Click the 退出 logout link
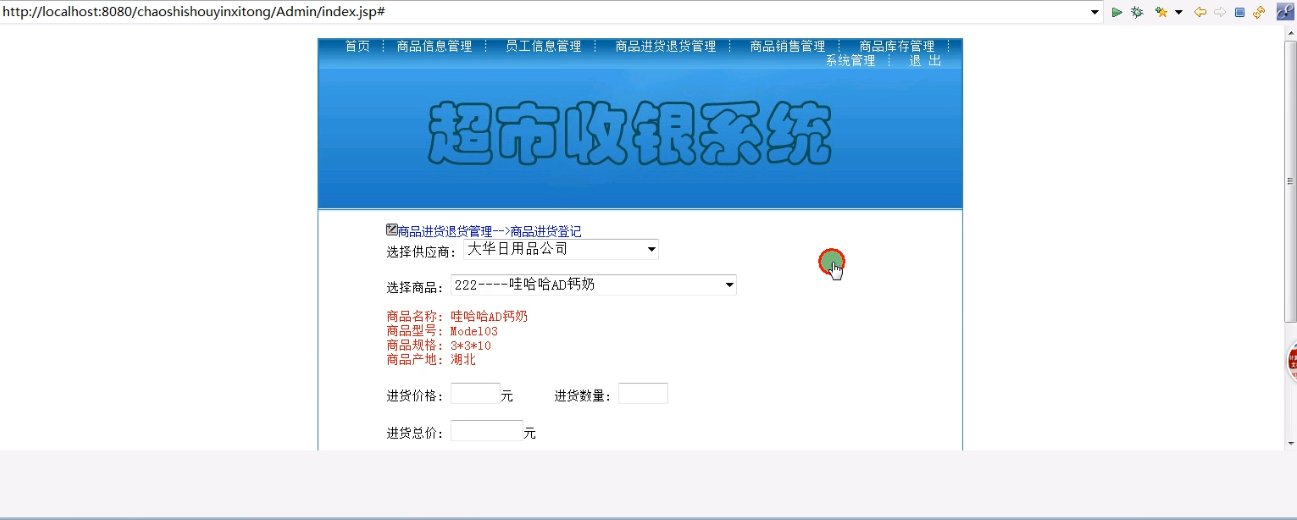Screen dimensions: 1297x520 pos(925,61)
